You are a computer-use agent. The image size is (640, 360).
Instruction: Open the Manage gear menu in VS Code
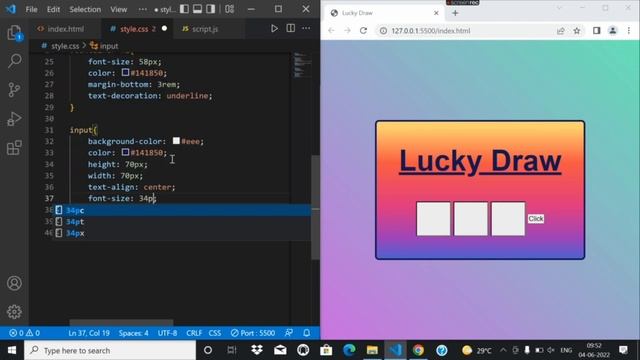click(14, 312)
